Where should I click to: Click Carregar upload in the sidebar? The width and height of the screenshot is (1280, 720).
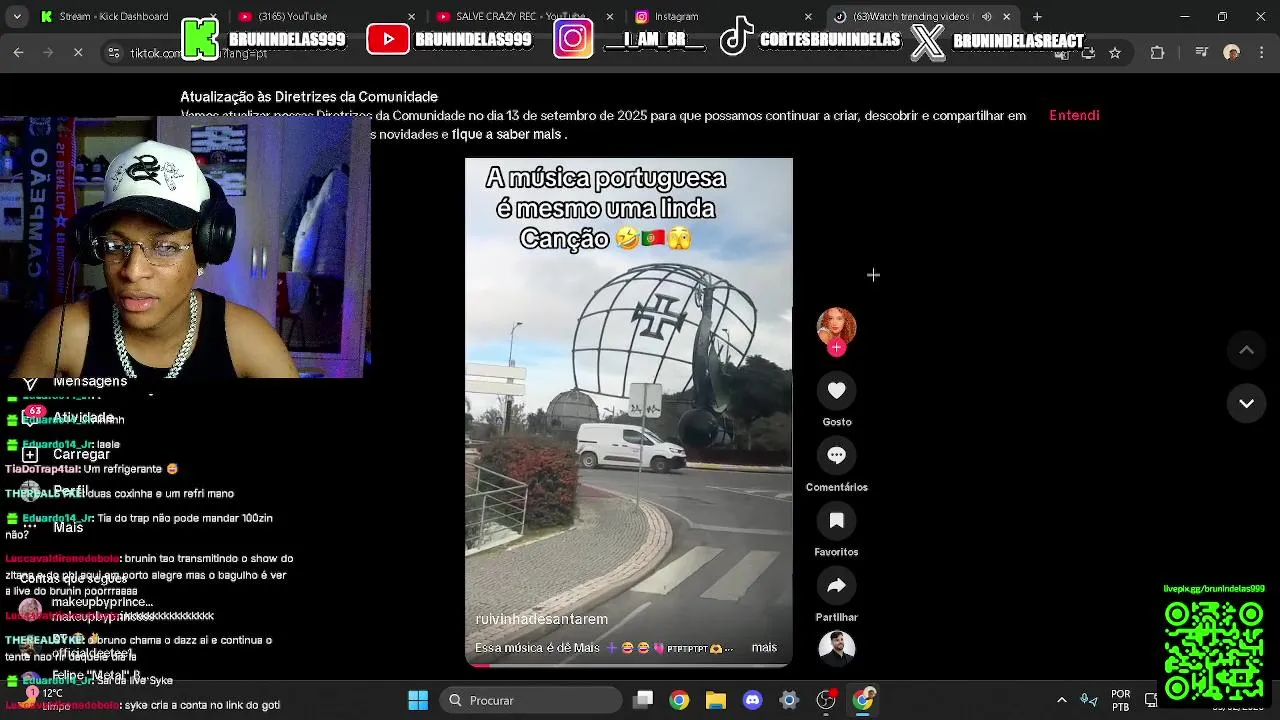tap(66, 454)
